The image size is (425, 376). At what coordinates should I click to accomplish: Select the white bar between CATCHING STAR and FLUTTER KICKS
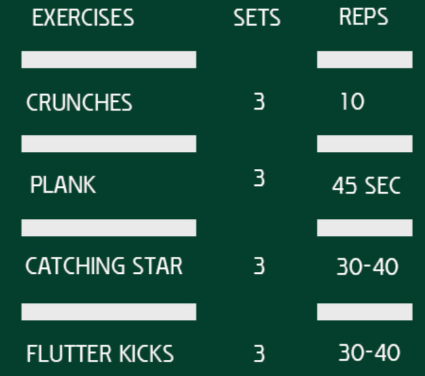coord(109,312)
